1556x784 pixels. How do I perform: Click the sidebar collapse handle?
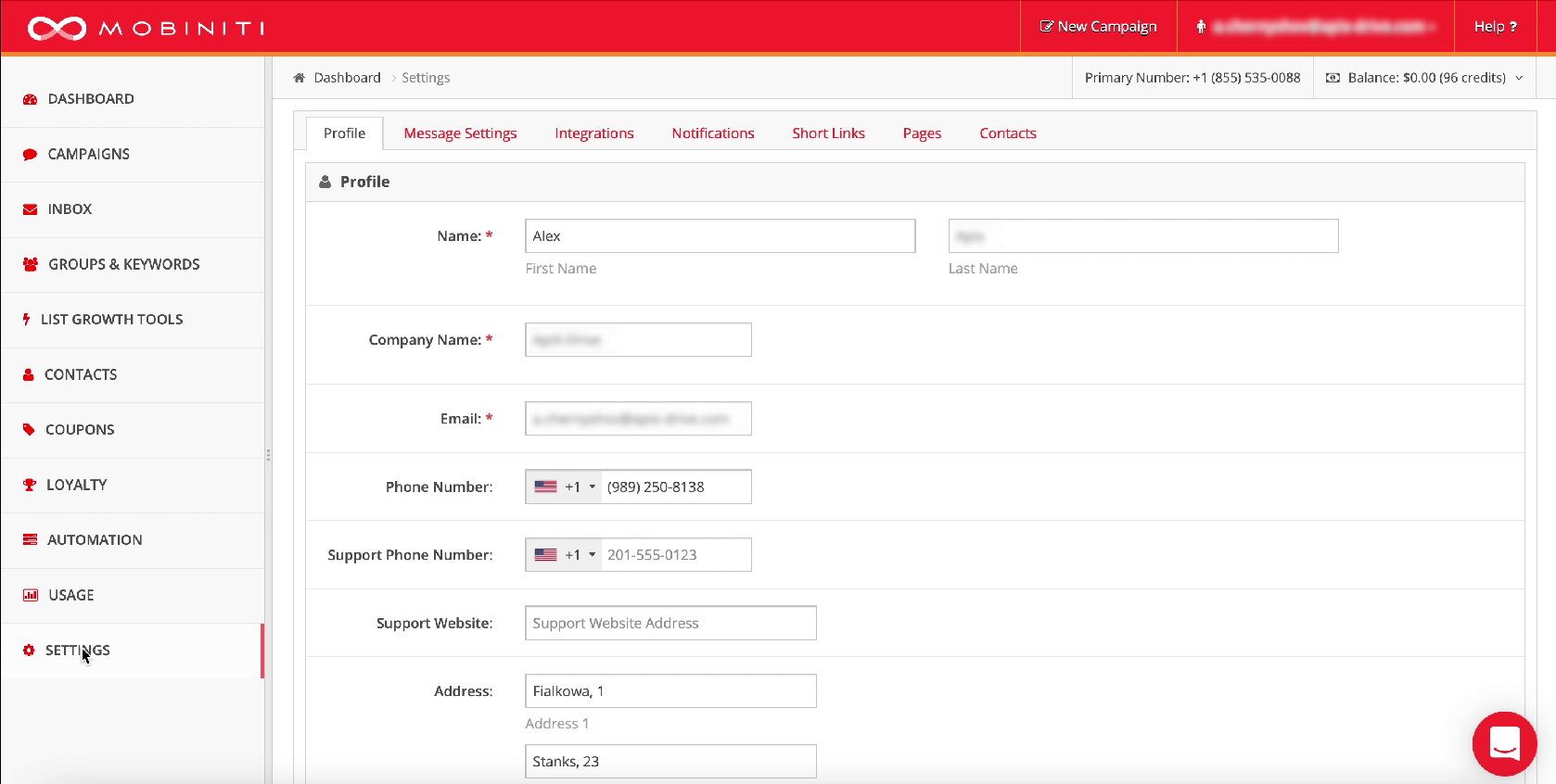(268, 455)
